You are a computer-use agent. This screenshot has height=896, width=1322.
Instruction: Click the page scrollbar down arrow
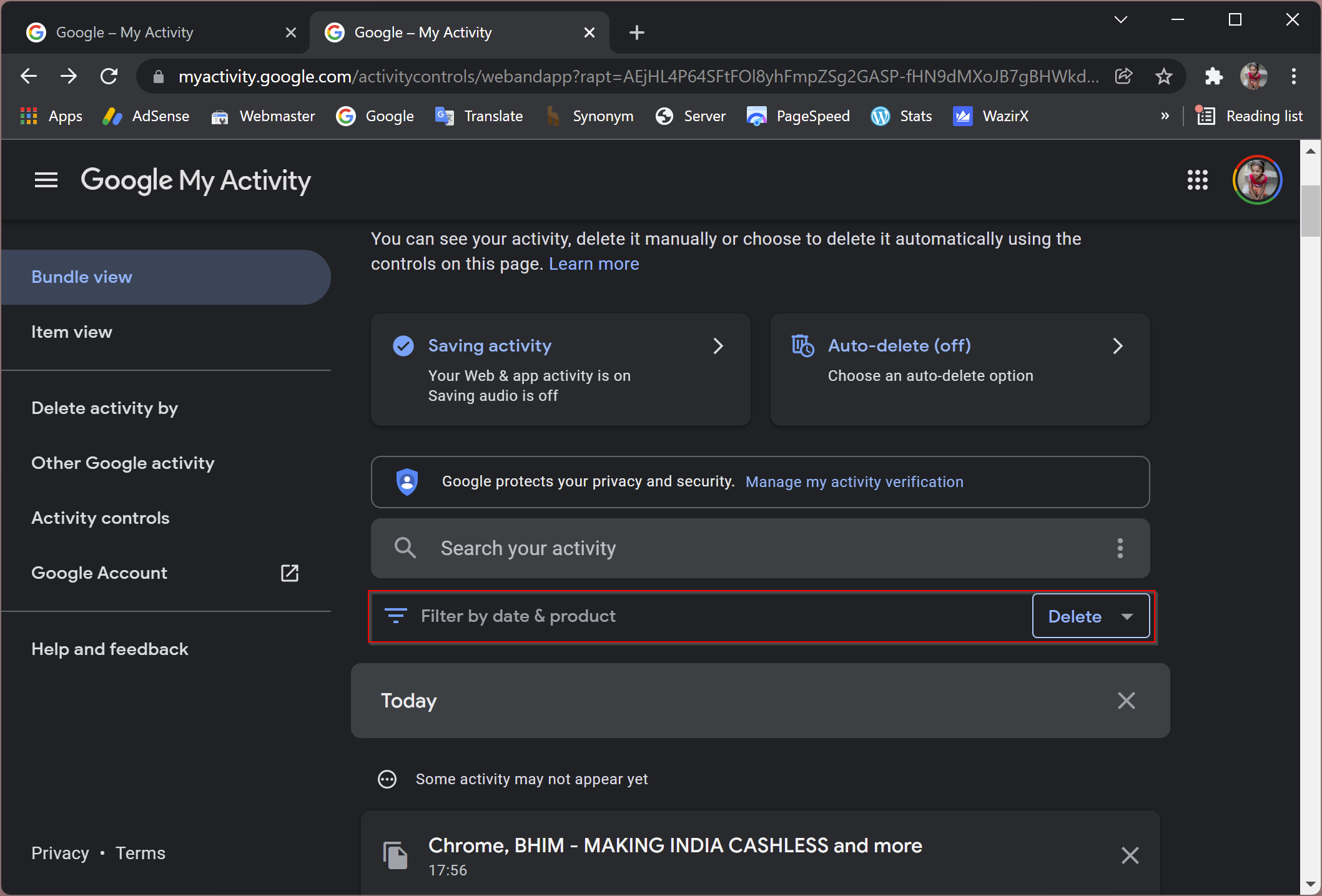1310,884
